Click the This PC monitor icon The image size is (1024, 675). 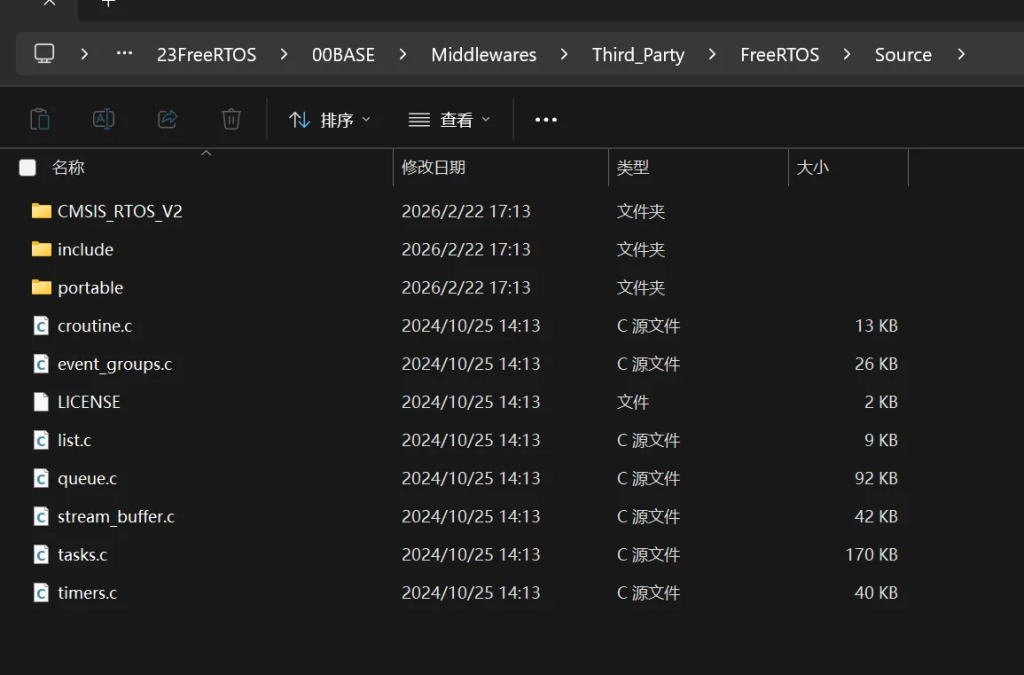[x=44, y=54]
